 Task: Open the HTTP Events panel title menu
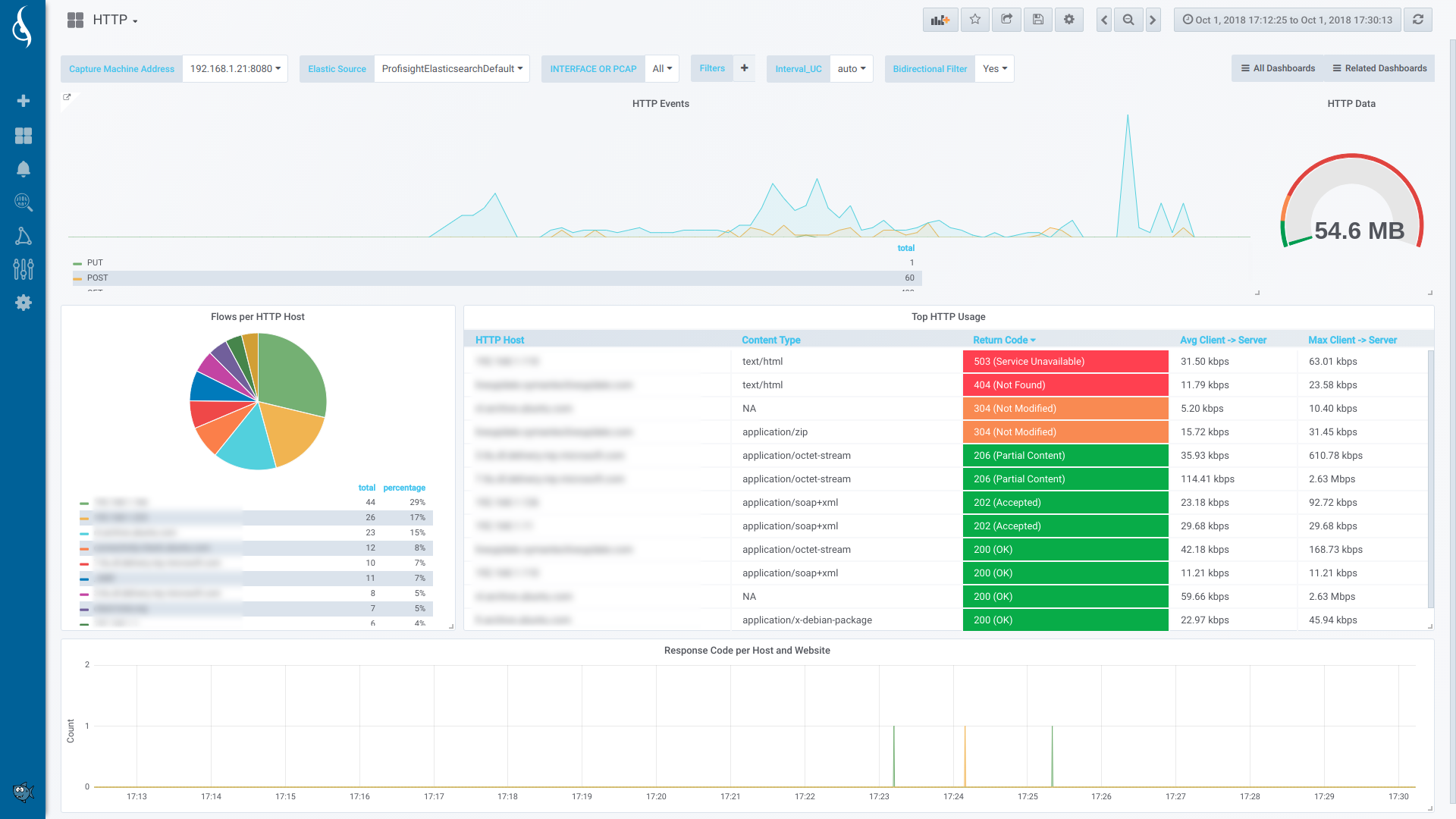pos(661,104)
